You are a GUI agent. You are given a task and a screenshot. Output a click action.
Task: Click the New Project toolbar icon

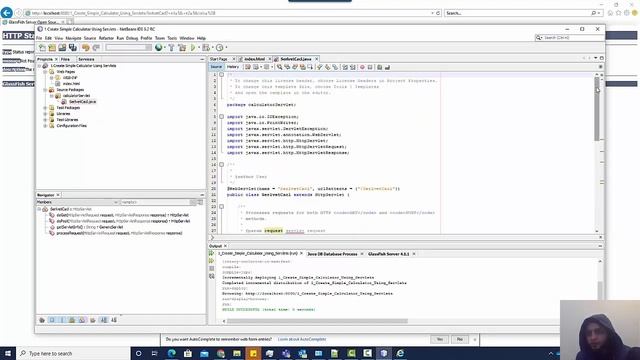(x=52, y=48)
